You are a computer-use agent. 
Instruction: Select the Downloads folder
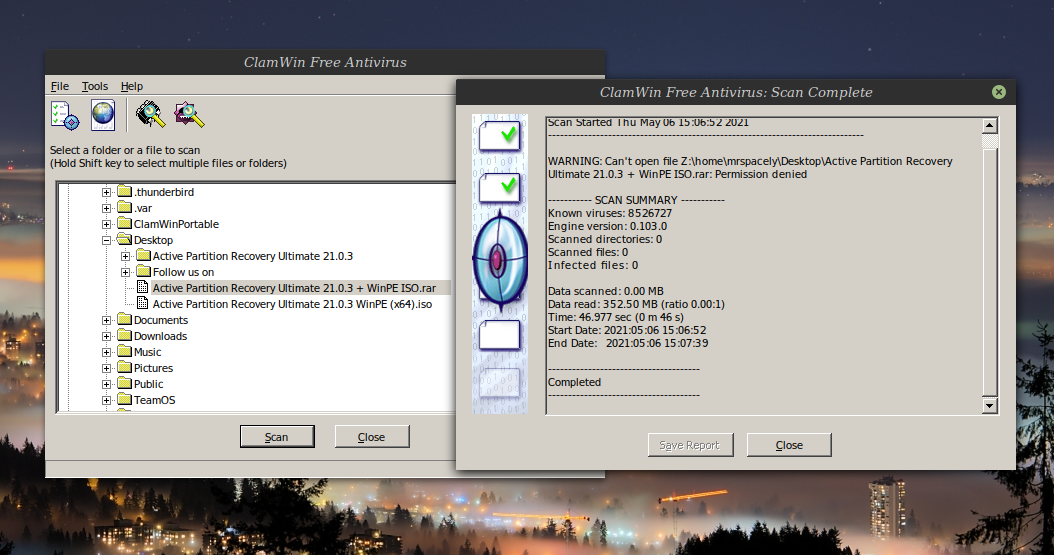pyautogui.click(x=160, y=336)
